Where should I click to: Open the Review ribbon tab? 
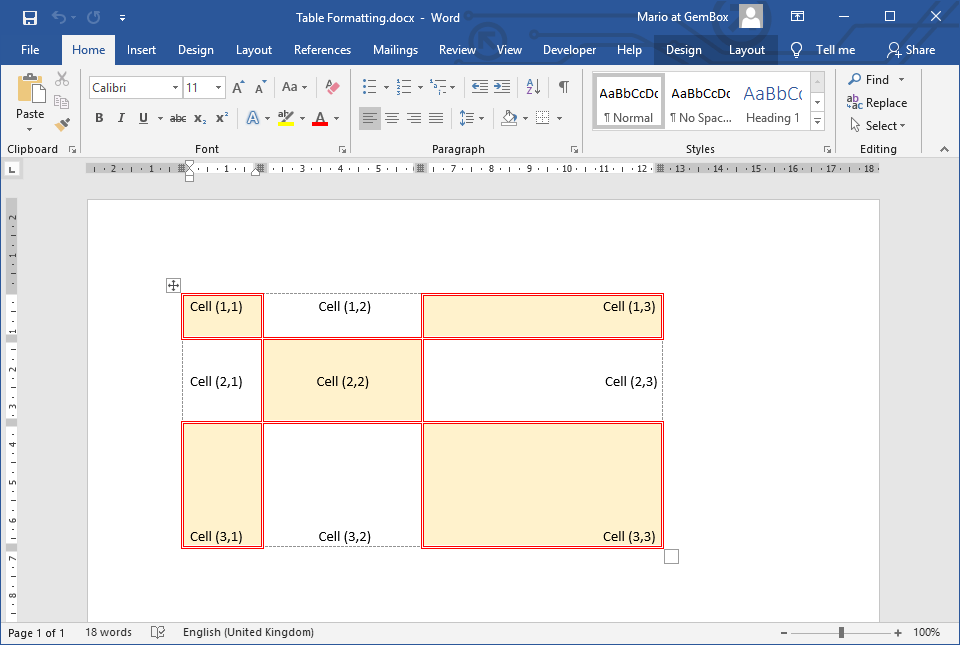click(x=457, y=49)
